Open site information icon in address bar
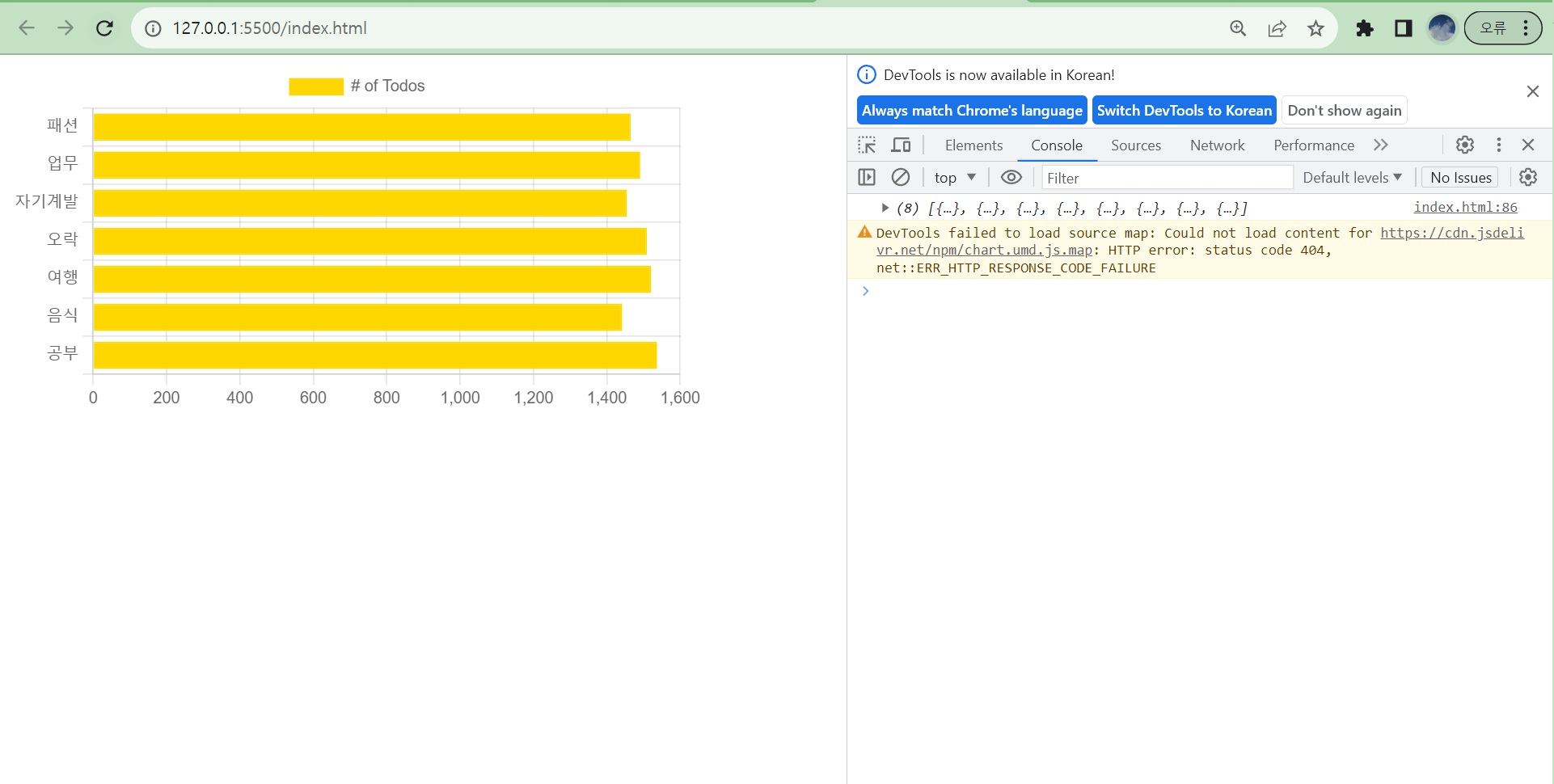 pyautogui.click(x=153, y=28)
